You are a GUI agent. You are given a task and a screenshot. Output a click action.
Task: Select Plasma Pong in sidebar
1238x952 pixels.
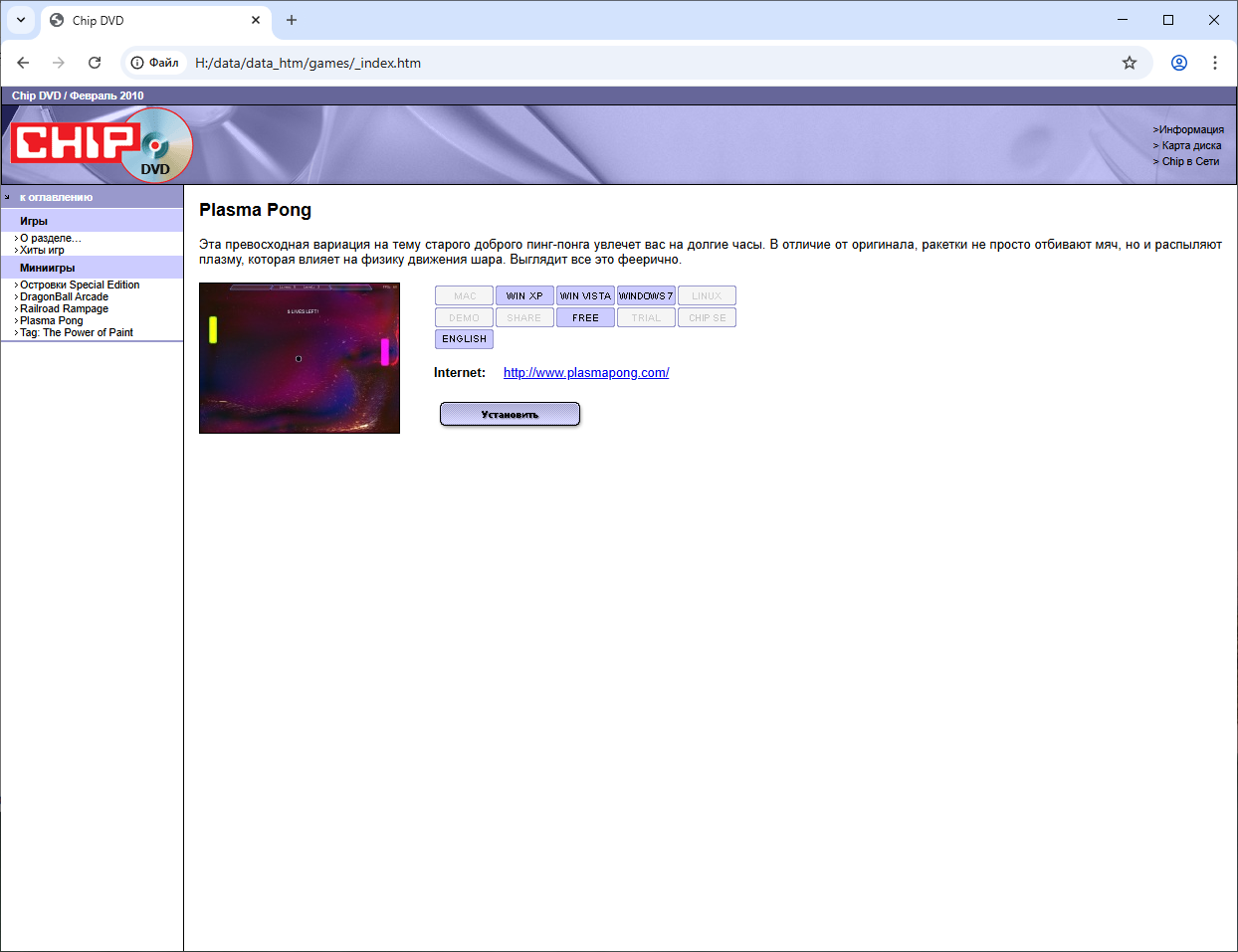pyautogui.click(x=52, y=320)
